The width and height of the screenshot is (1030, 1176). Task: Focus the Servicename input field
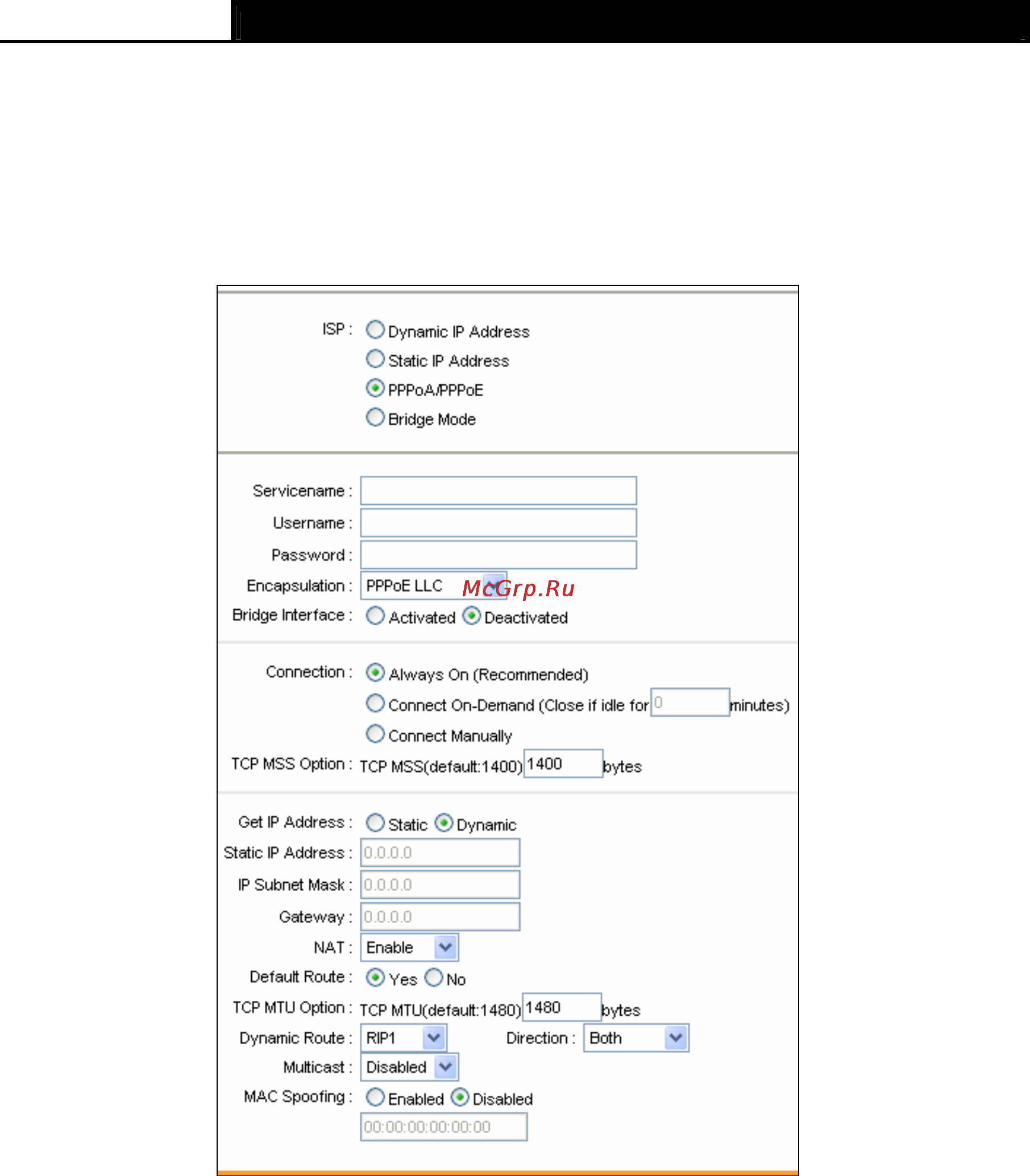pos(499,491)
